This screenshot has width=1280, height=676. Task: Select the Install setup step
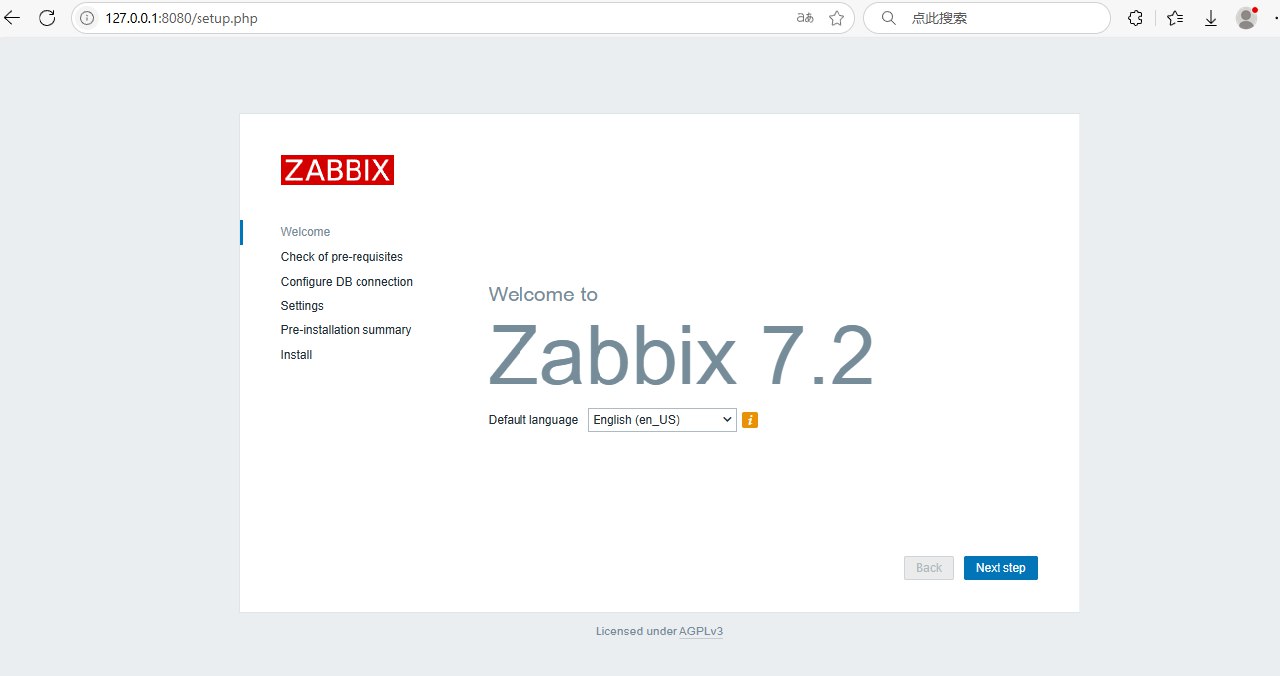point(296,355)
